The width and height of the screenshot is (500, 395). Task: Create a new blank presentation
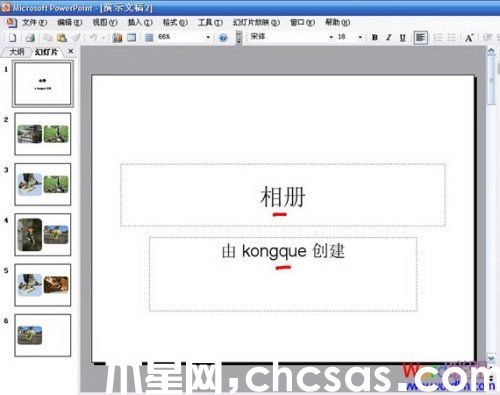12,37
